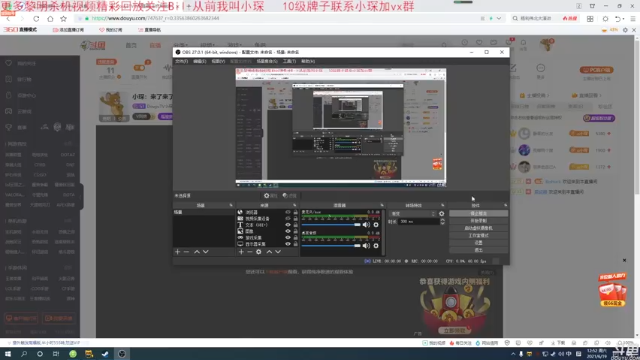Click Stop Streaming button in OBS Controls
This screenshot has height=360, width=640.
pyautogui.click(x=478, y=213)
